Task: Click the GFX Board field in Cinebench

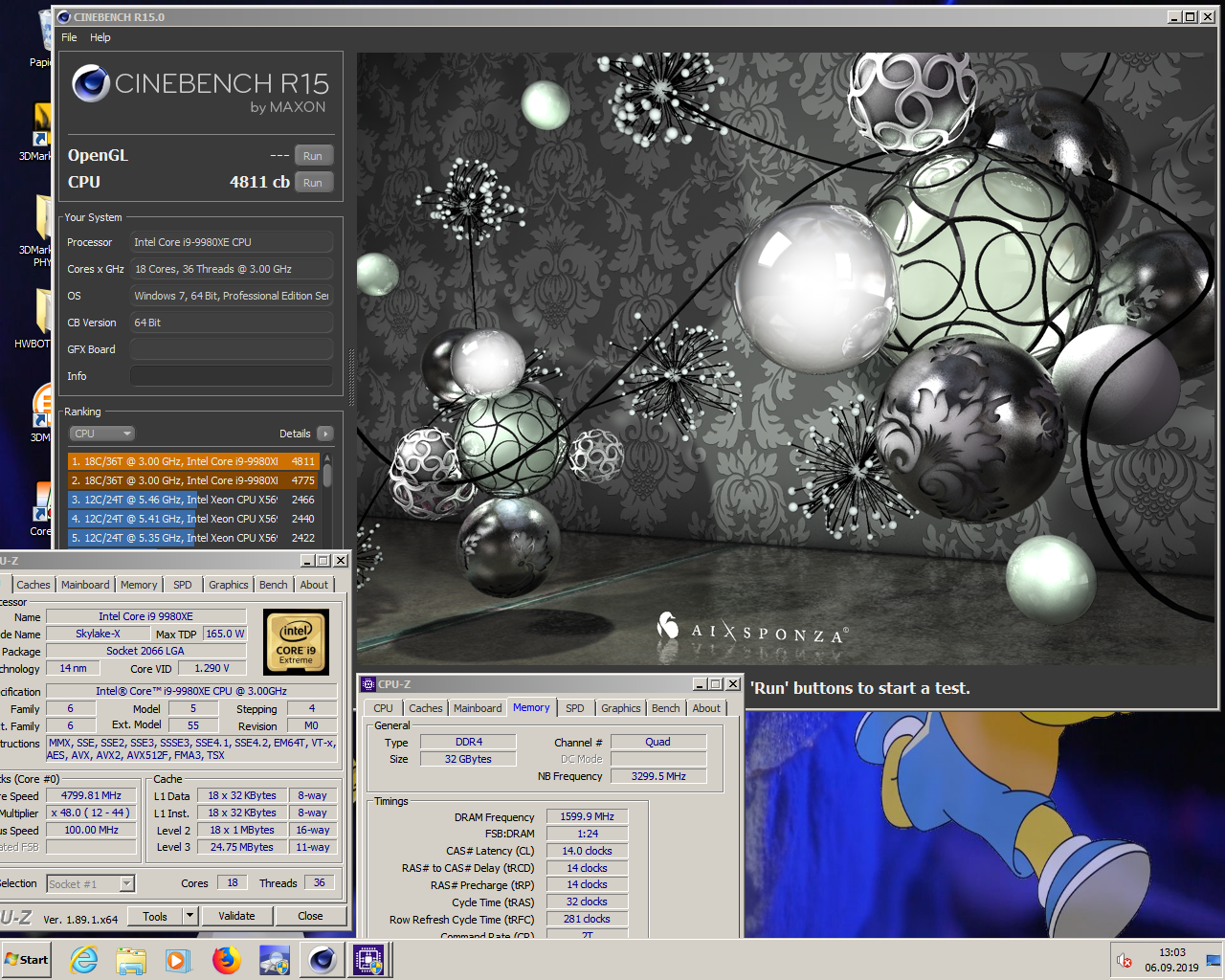Action: [x=232, y=349]
